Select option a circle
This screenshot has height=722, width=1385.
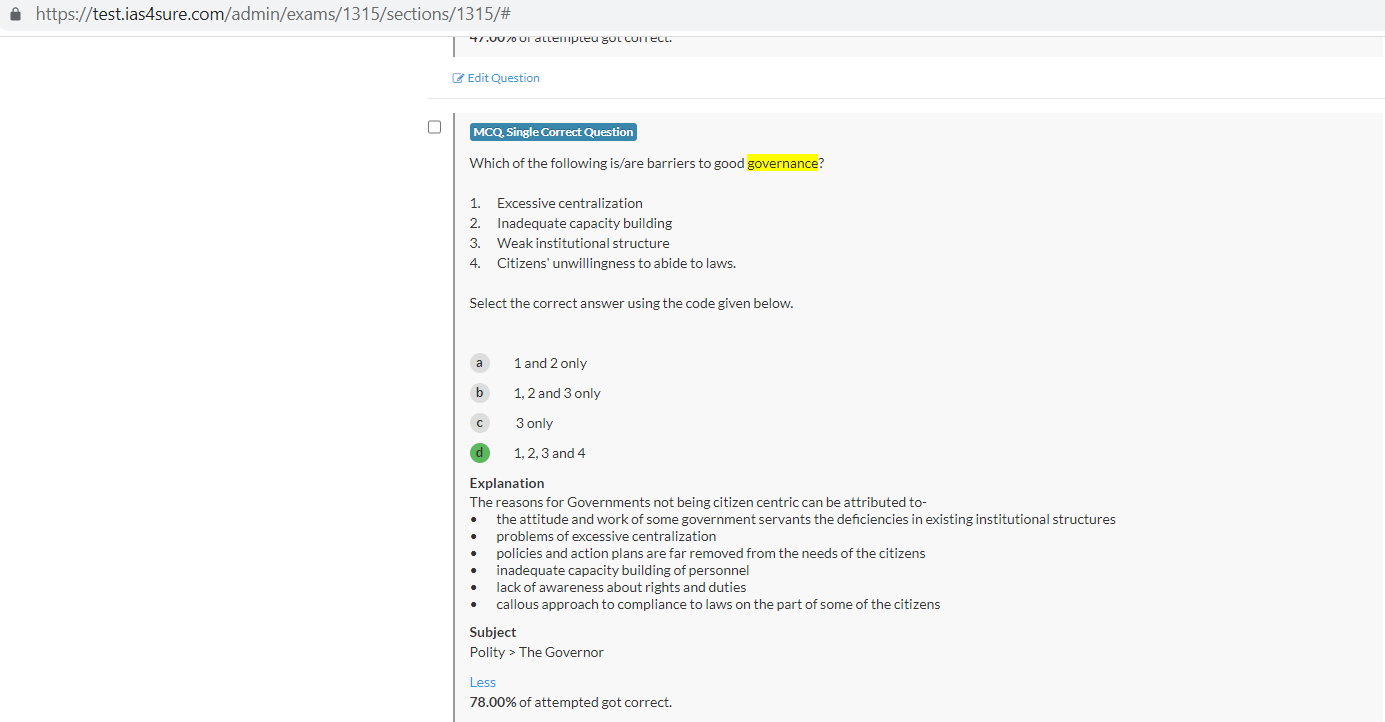click(480, 363)
